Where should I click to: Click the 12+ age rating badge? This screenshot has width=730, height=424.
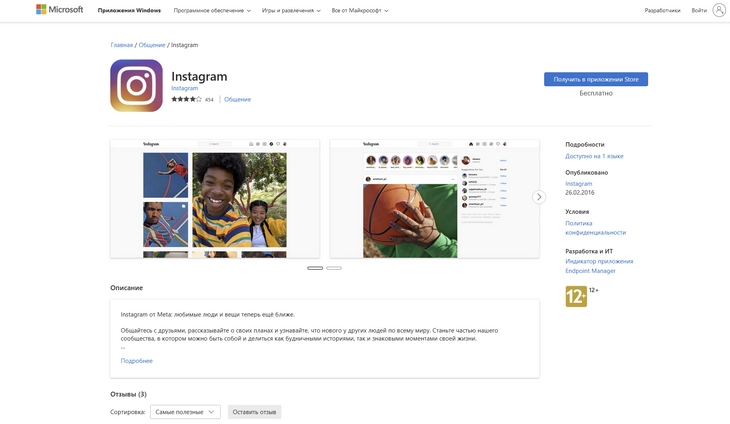(576, 296)
